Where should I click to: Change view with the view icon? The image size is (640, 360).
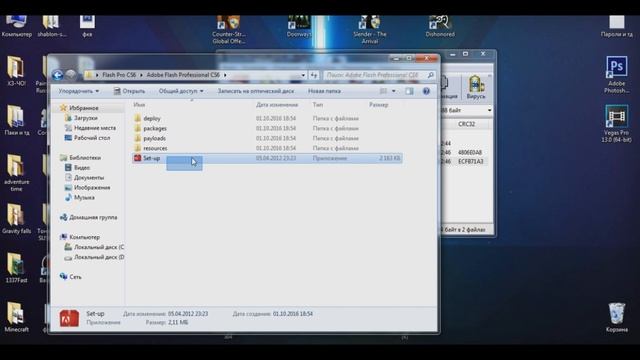coord(383,91)
